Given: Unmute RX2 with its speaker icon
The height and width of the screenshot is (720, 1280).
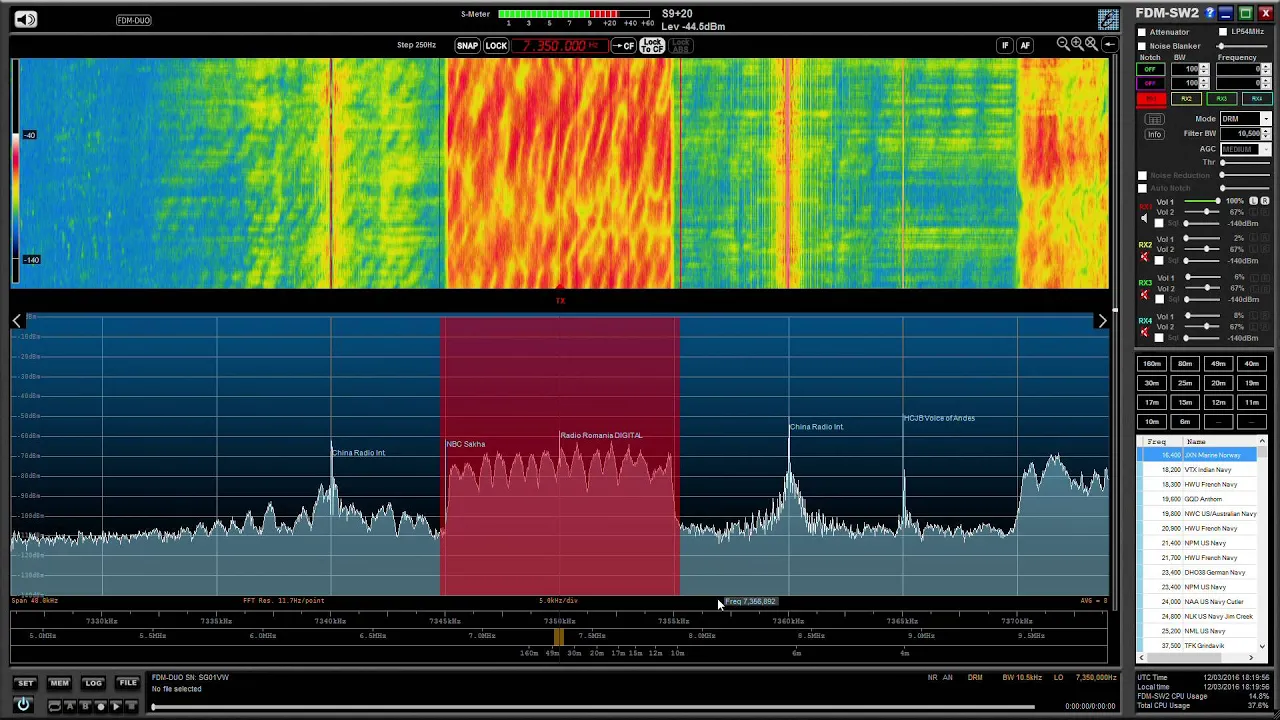Looking at the screenshot, I should point(1144,256).
